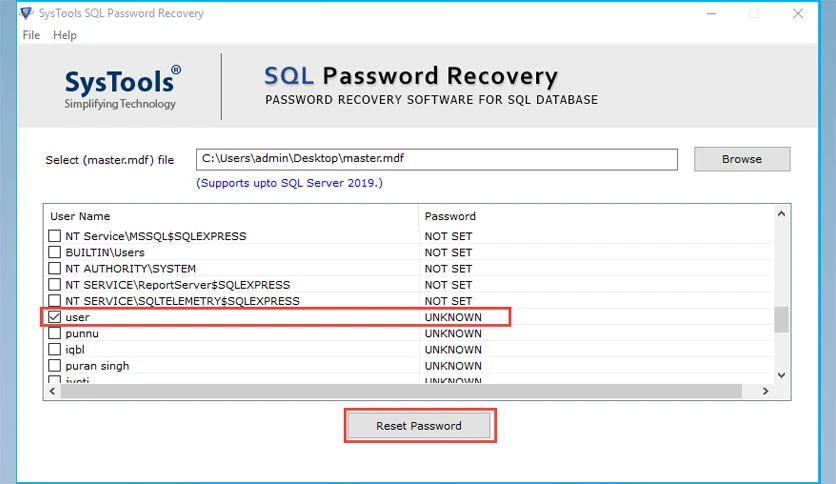Screen dimensions: 836x484
Task: Click UNKNOWN password cell for punnu
Action: tap(453, 333)
